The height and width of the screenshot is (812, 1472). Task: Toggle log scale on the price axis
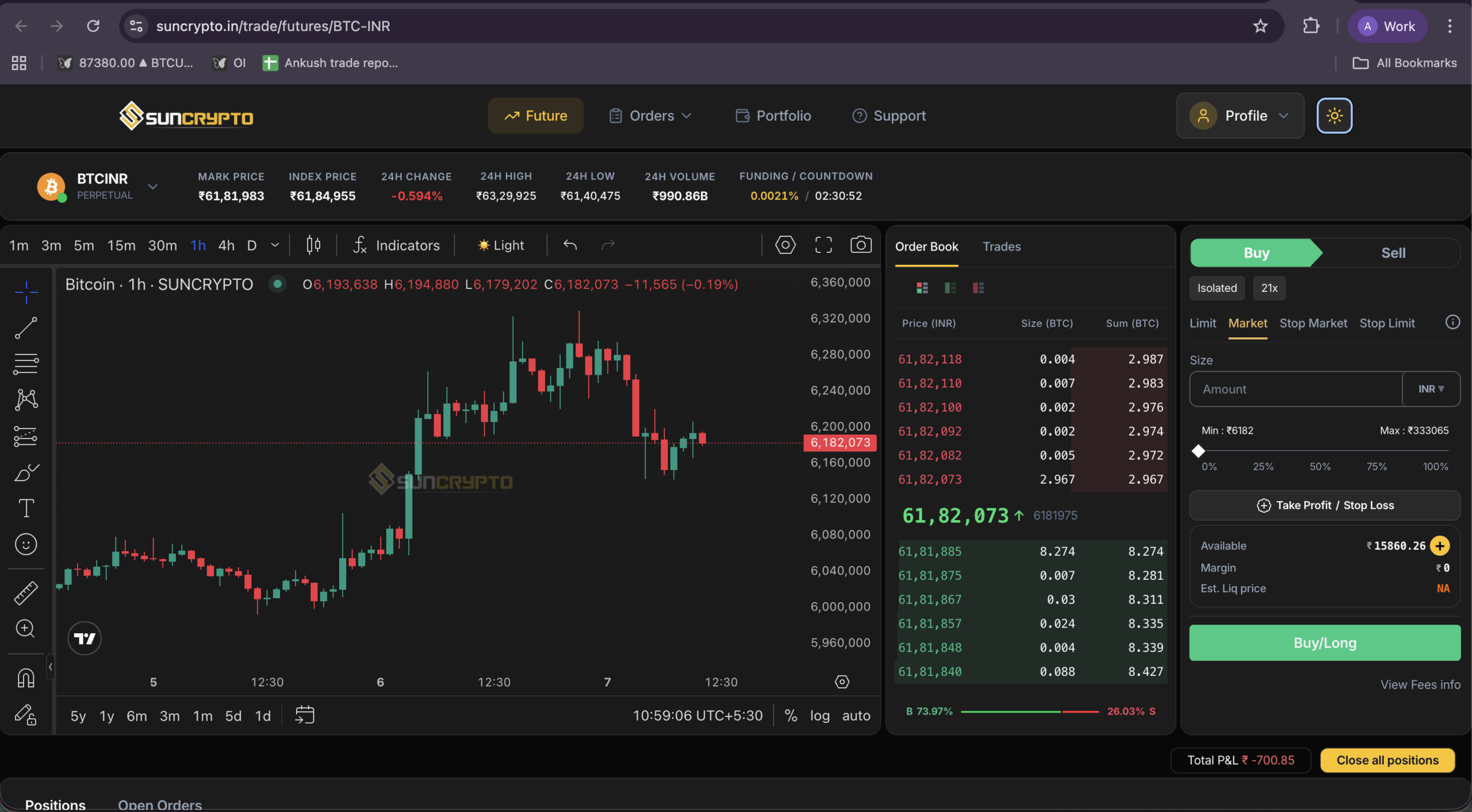coord(821,715)
